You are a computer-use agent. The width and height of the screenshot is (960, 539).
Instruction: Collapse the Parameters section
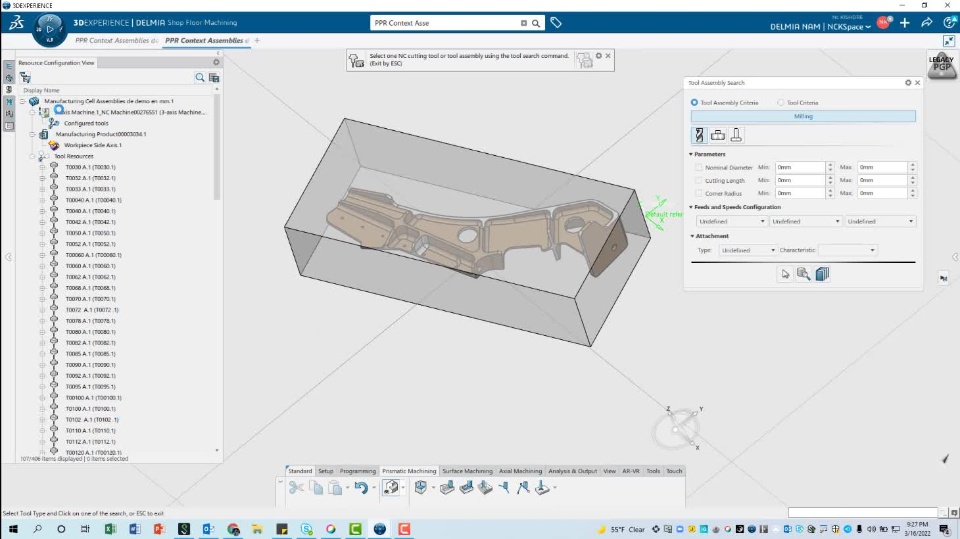tap(691, 154)
